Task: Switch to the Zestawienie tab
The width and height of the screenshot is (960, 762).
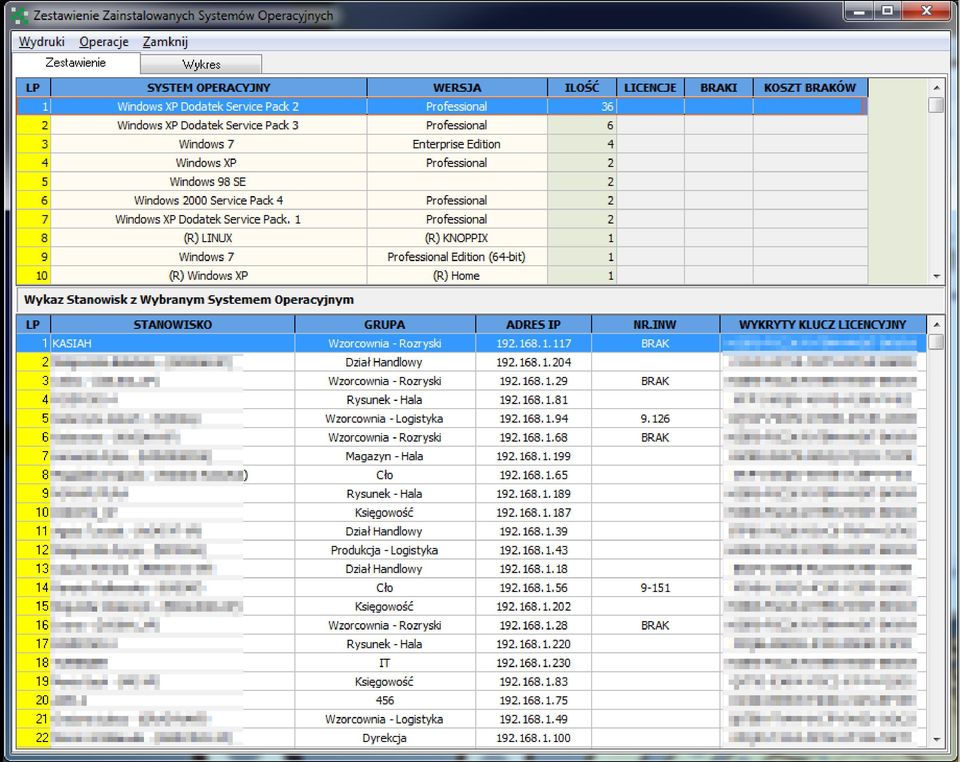Action: point(76,63)
